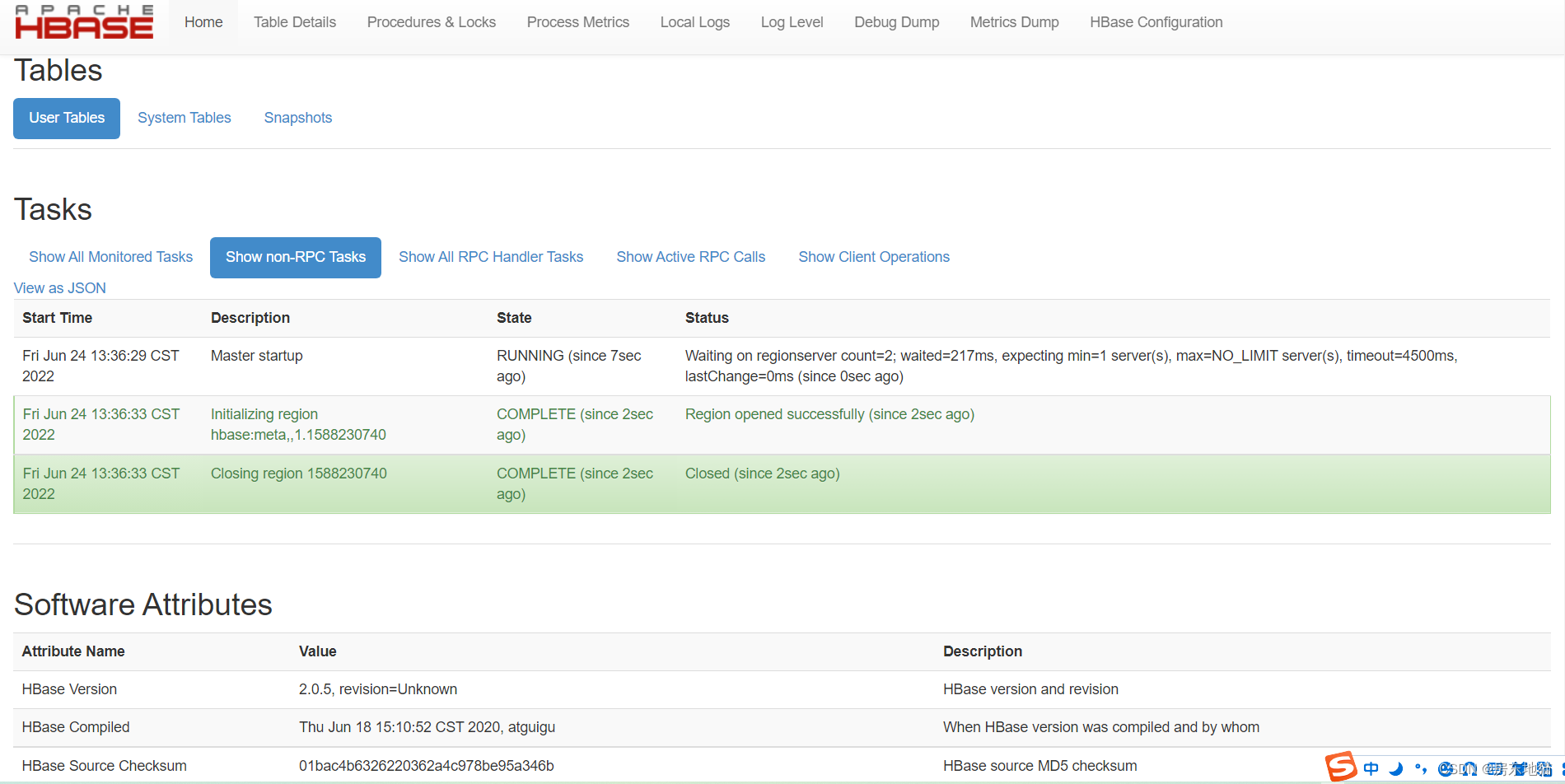Screen dimensions: 1565x784
Task: Show Active RPC Calls
Action: (x=691, y=257)
